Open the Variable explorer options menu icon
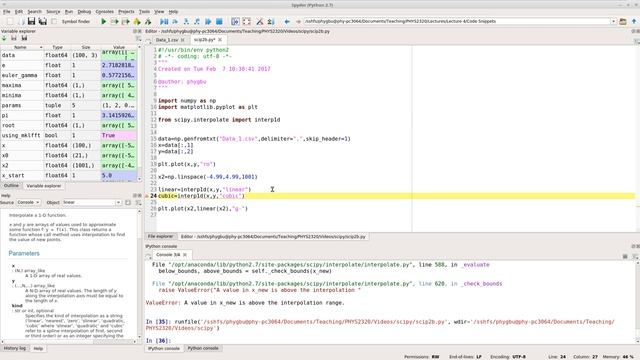Viewport: 640px width, 360px height. (x=138, y=38)
